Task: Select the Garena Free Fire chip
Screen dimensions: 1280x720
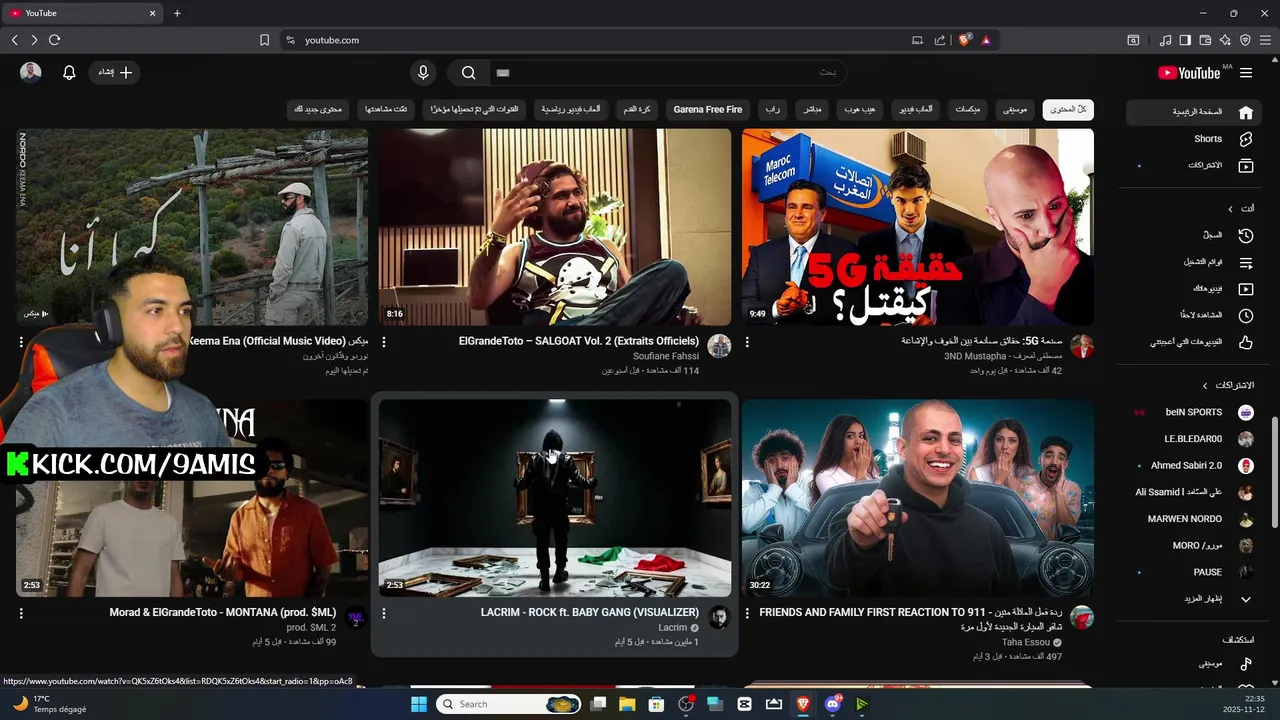Action: pos(708,109)
